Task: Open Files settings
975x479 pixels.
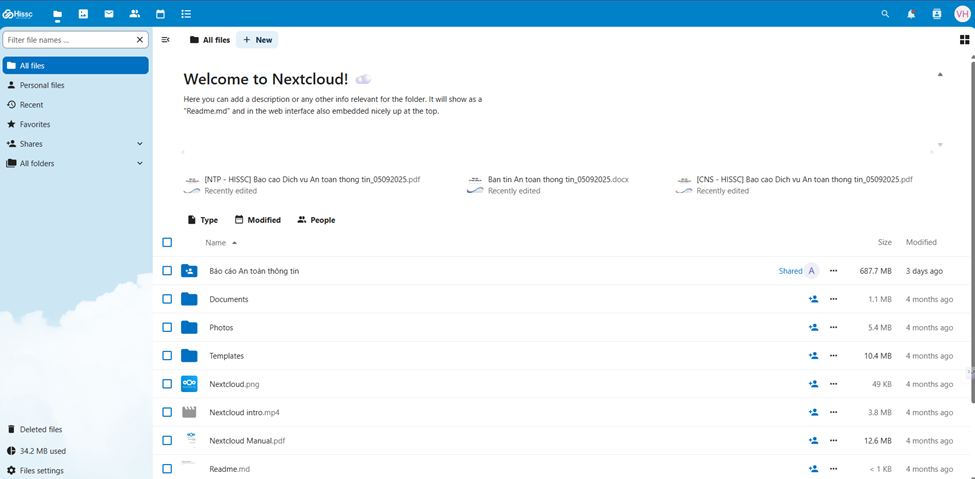Action: pyautogui.click(x=41, y=470)
